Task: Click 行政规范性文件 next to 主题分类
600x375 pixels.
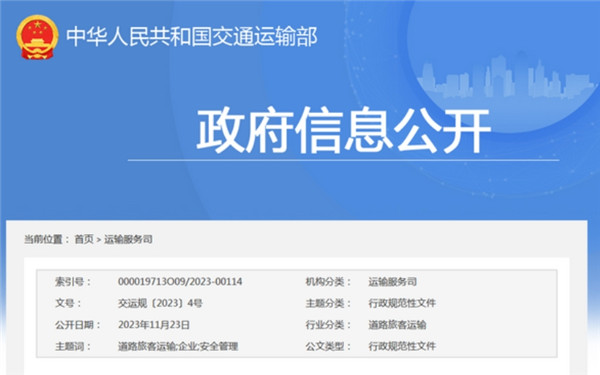Action: point(402,303)
